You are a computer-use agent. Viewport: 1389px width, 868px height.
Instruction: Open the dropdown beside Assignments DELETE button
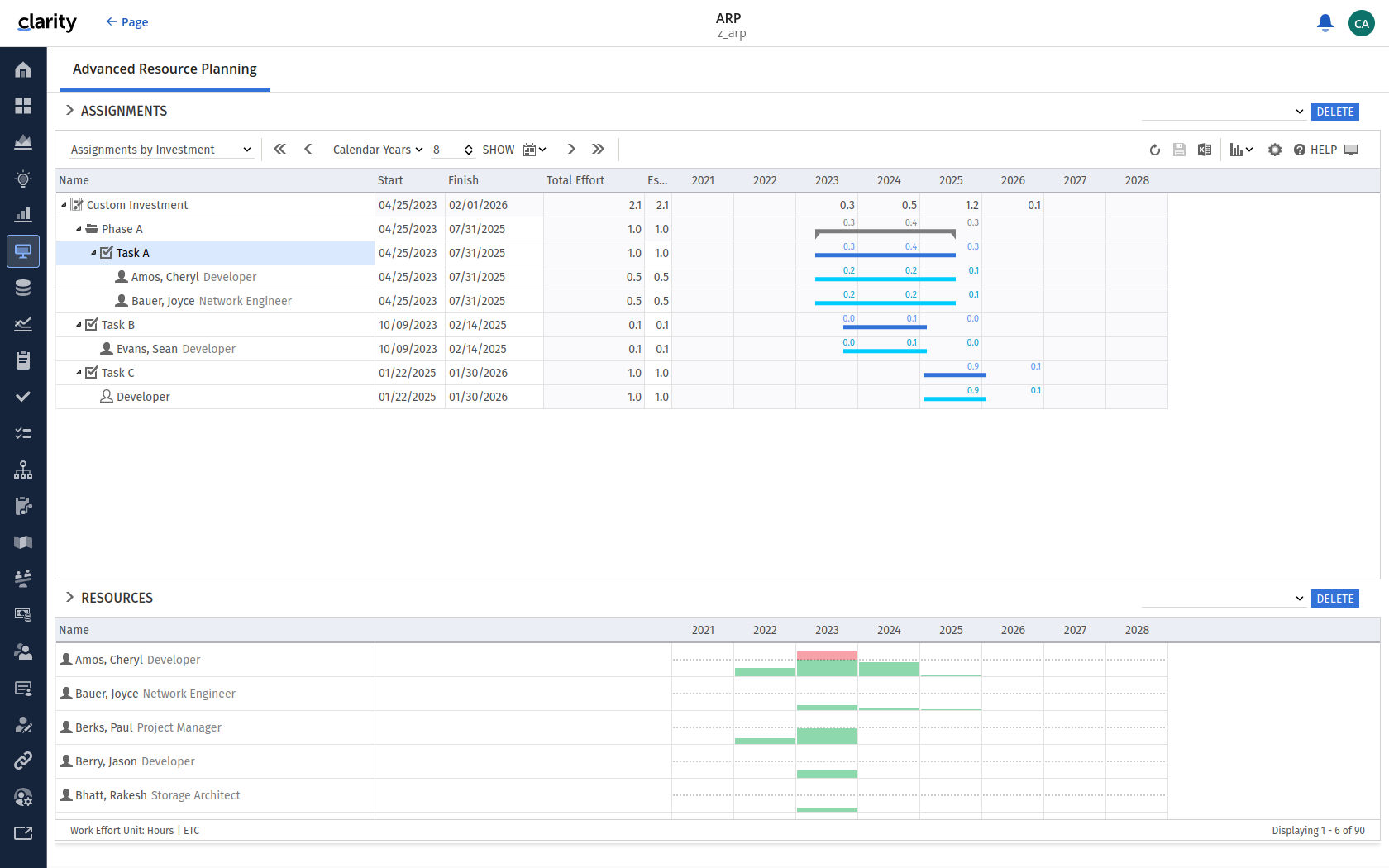pos(1224,112)
